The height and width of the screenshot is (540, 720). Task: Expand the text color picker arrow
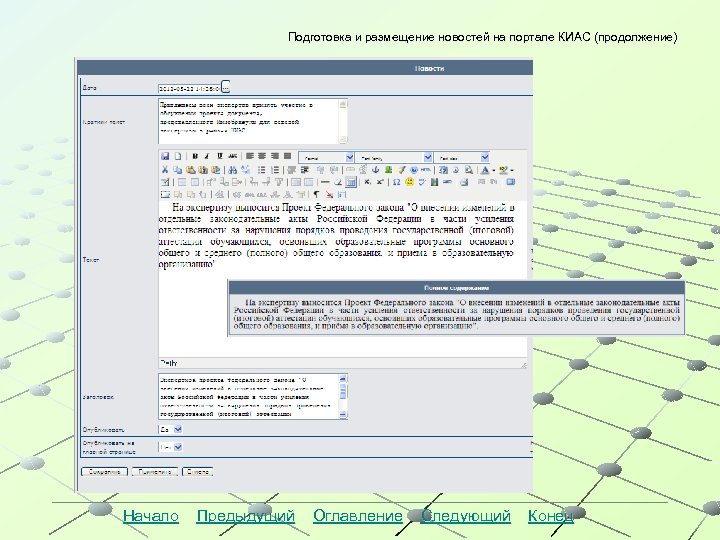tap(493, 170)
